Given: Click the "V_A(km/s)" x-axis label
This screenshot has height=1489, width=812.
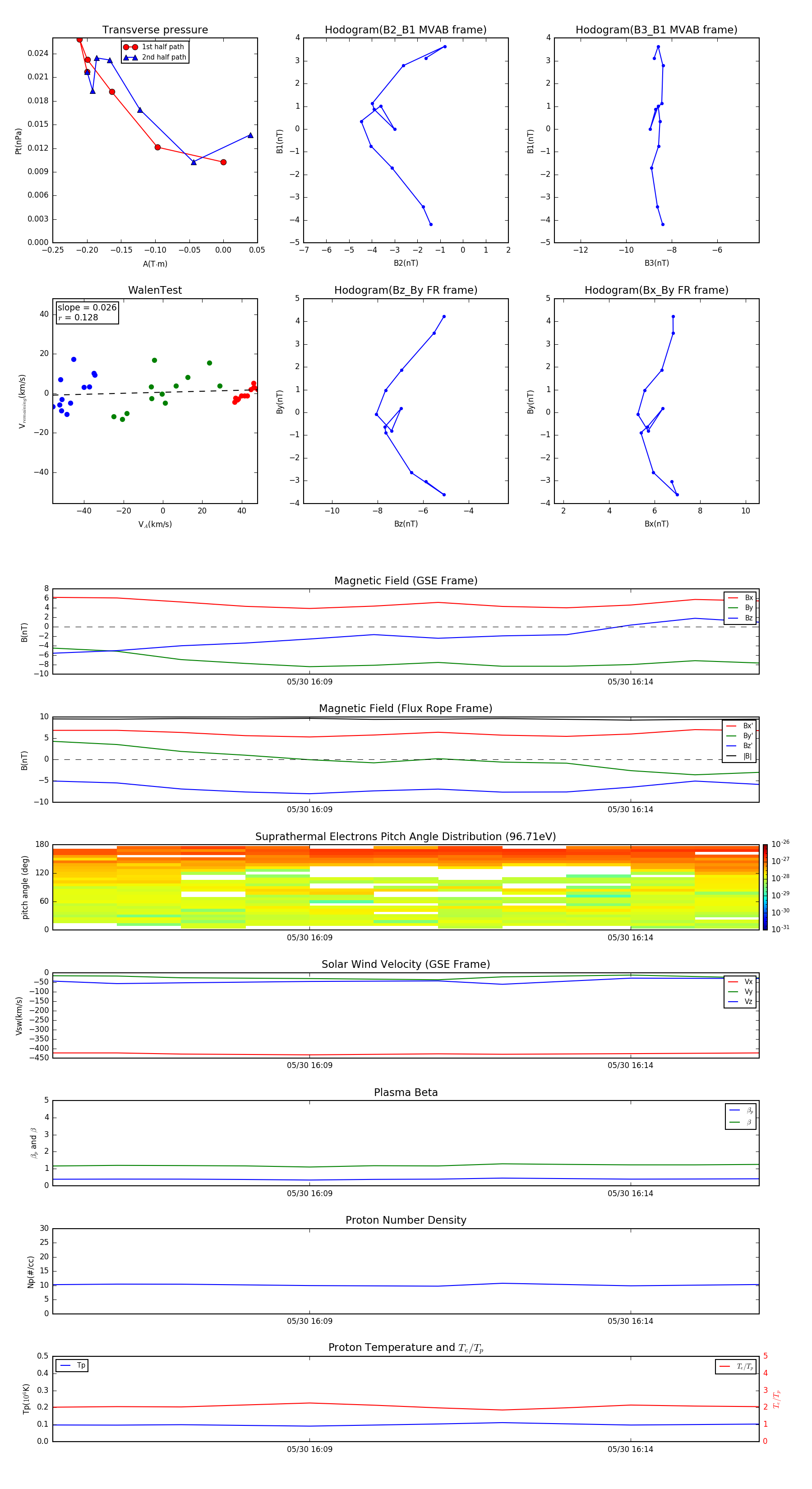Looking at the screenshot, I should [155, 524].
